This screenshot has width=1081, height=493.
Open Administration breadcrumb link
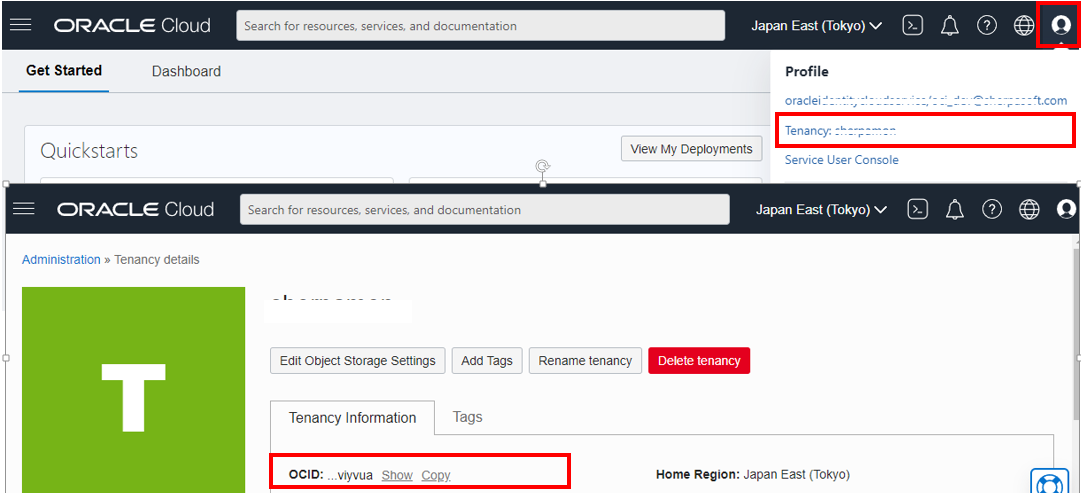pos(61,260)
